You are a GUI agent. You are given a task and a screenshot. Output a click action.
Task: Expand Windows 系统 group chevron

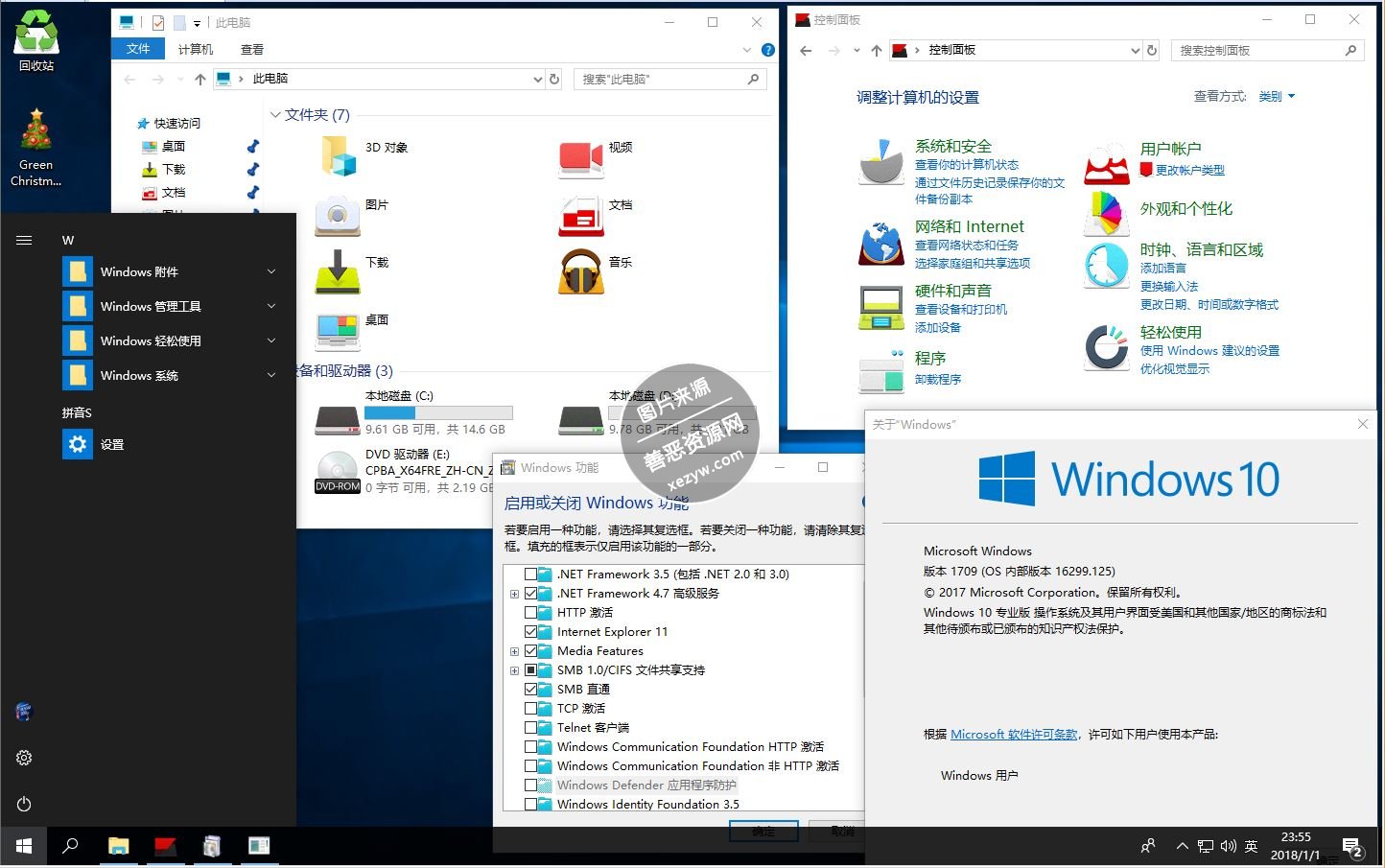[271, 375]
